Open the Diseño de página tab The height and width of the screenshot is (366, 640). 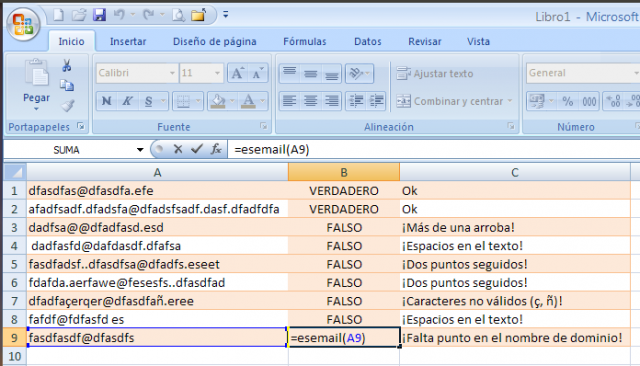[215, 42]
